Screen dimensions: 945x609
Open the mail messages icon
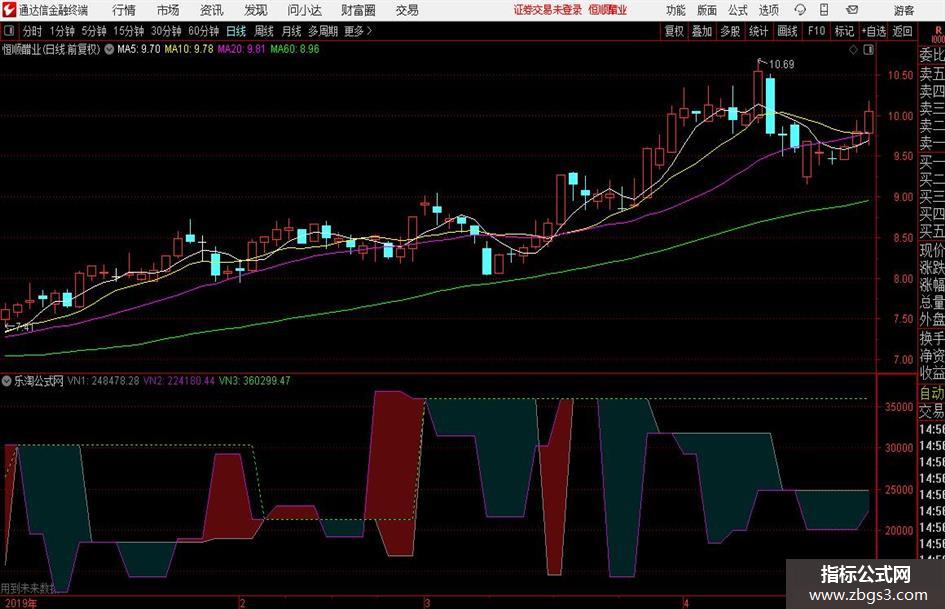point(852,10)
